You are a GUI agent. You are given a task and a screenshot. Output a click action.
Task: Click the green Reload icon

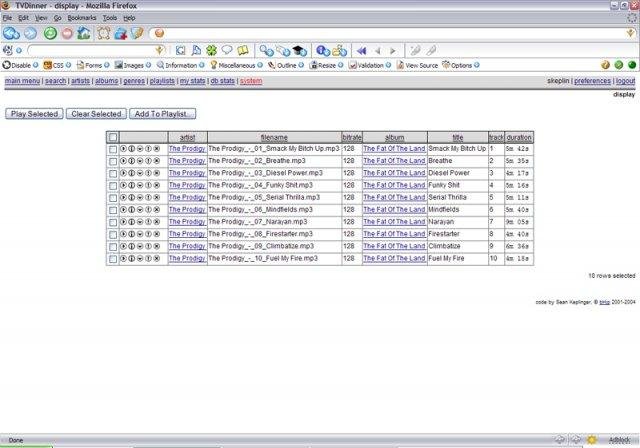click(x=50, y=33)
